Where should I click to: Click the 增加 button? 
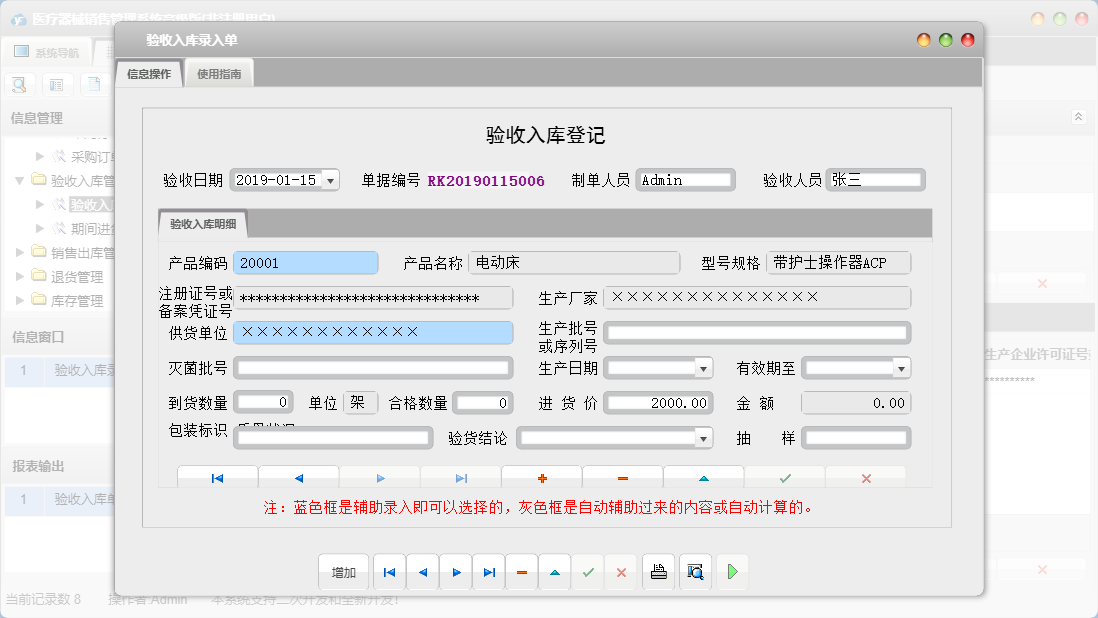[344, 572]
